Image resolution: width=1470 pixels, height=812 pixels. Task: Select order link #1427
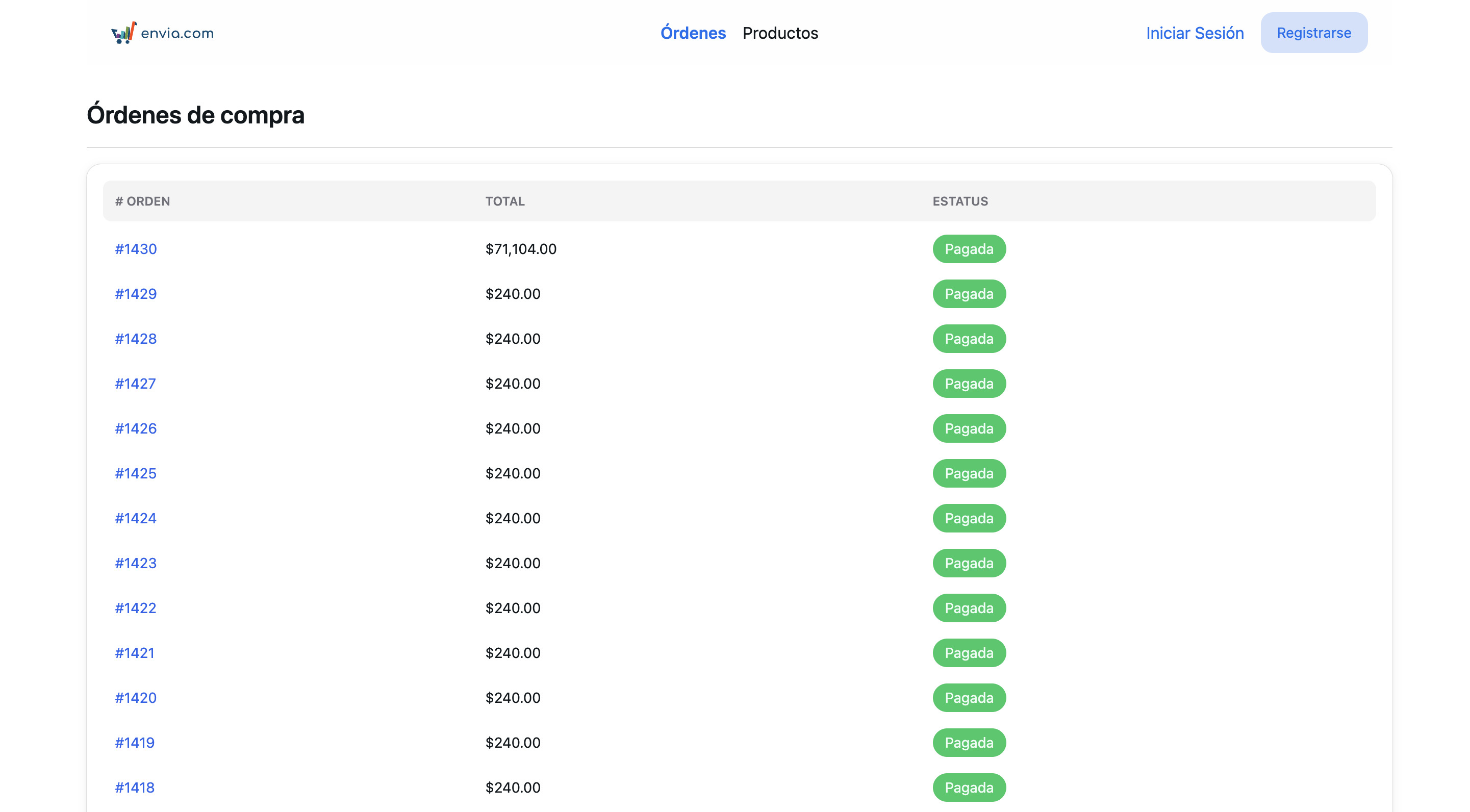[x=135, y=384]
